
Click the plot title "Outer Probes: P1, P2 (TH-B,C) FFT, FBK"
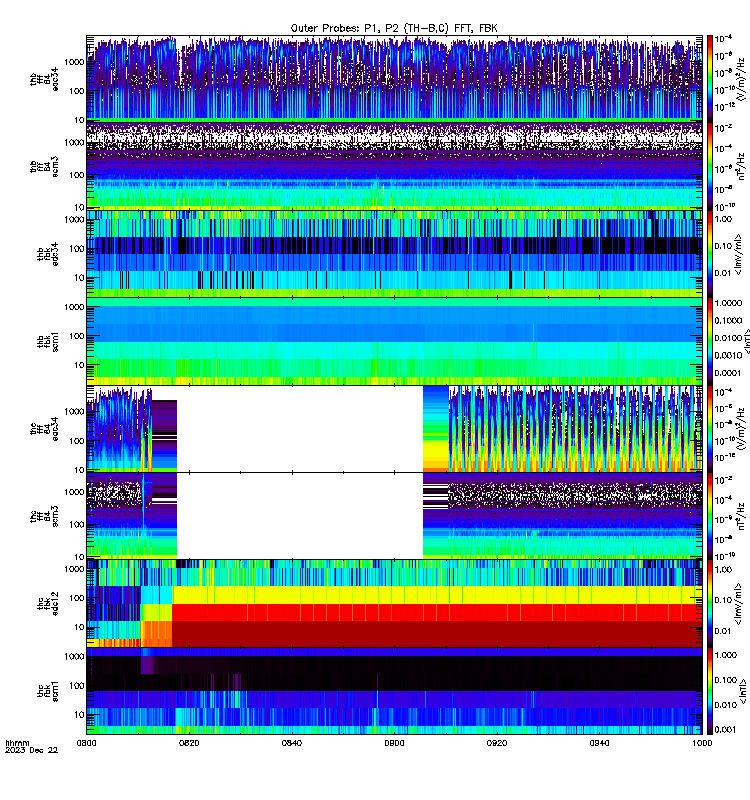394,28
